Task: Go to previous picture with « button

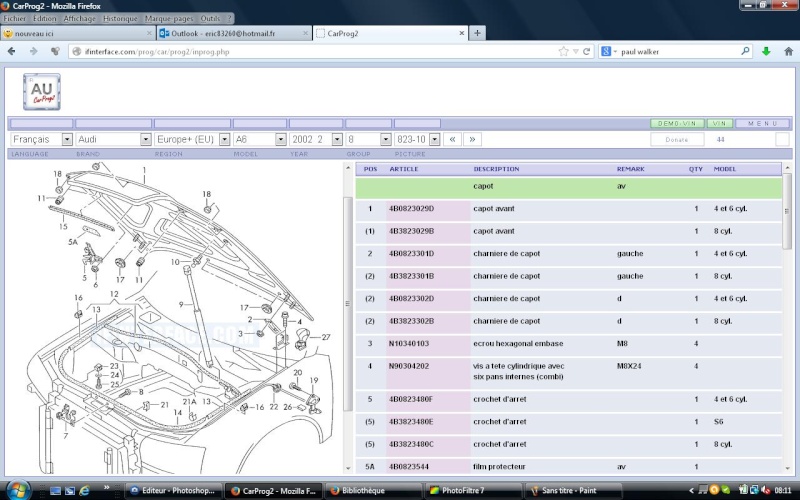Action: click(452, 139)
